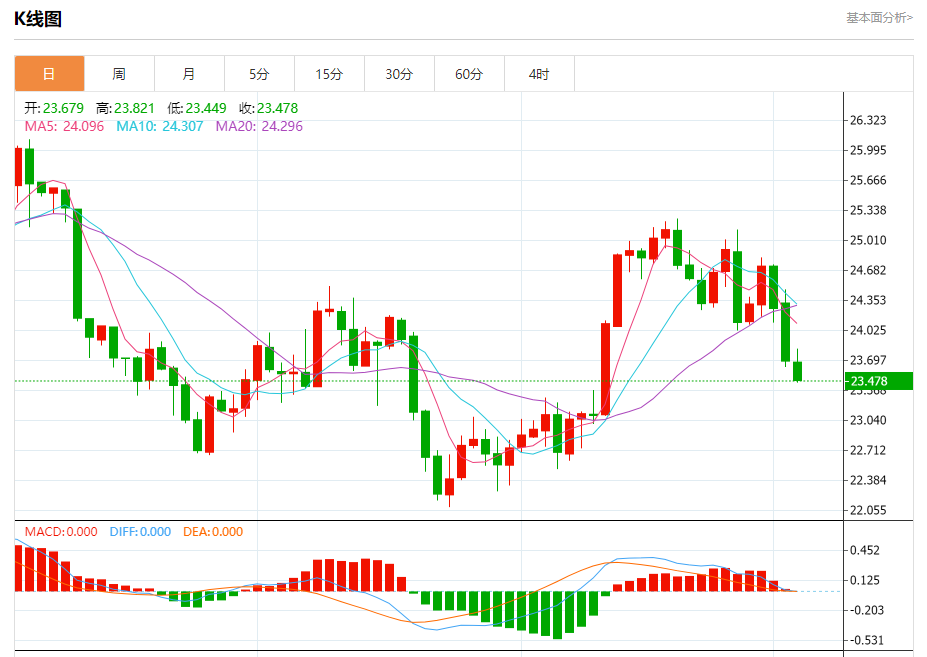Click the green 23.478 current price tag
927x657 pixels.
[879, 381]
